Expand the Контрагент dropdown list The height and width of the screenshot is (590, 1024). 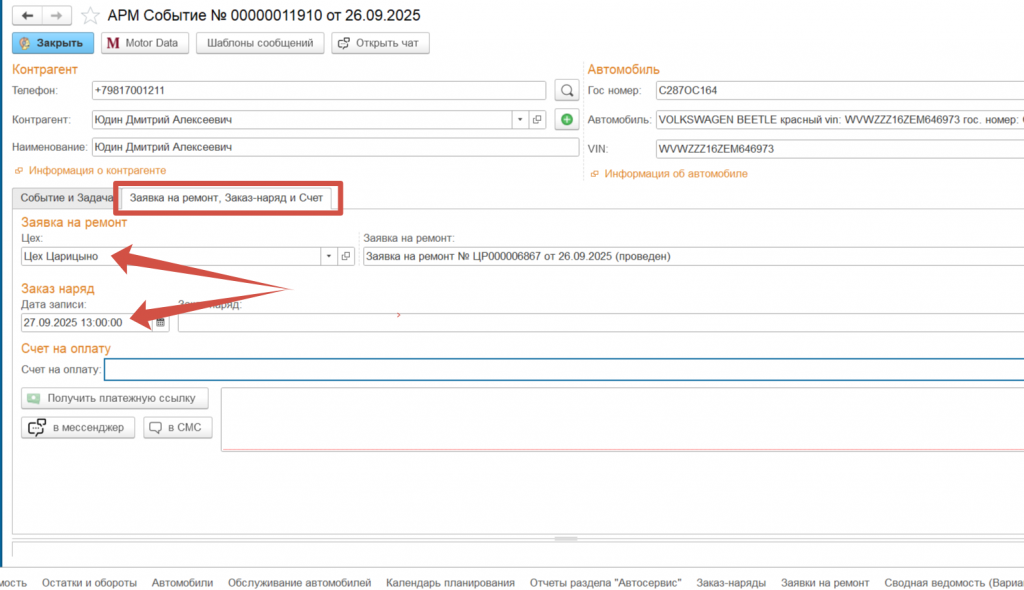(x=520, y=120)
